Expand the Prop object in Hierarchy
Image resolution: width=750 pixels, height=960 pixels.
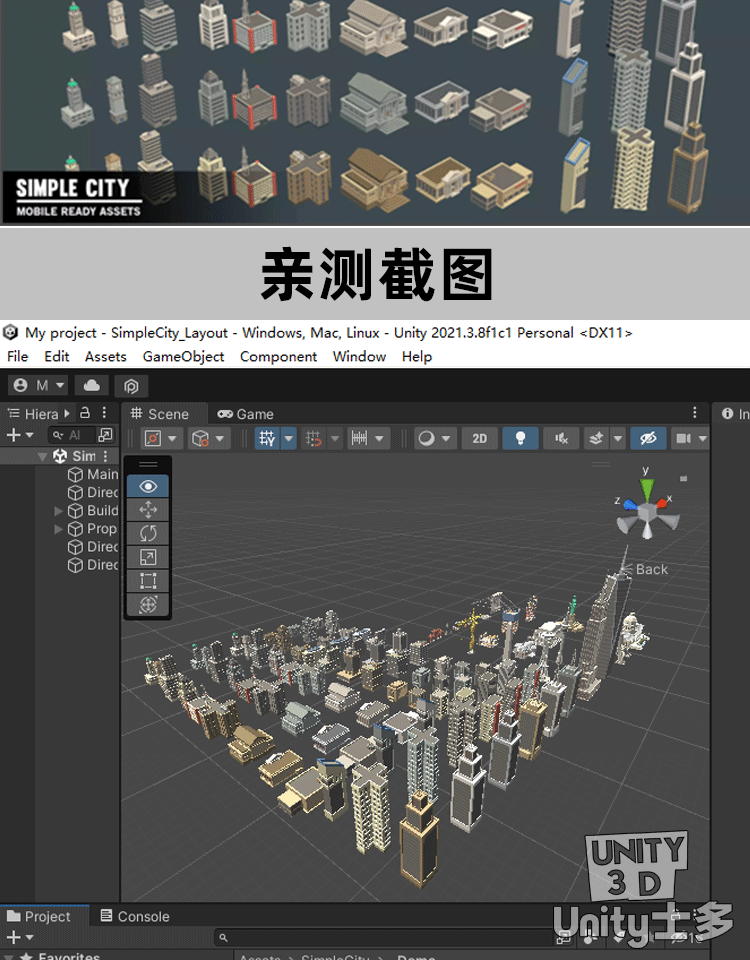59,529
